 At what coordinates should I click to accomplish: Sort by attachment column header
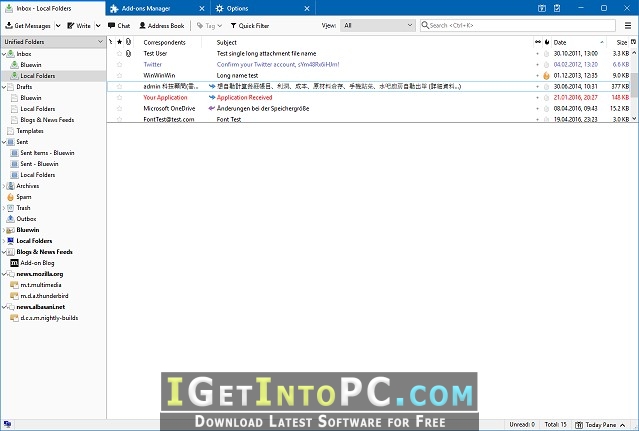tap(128, 42)
